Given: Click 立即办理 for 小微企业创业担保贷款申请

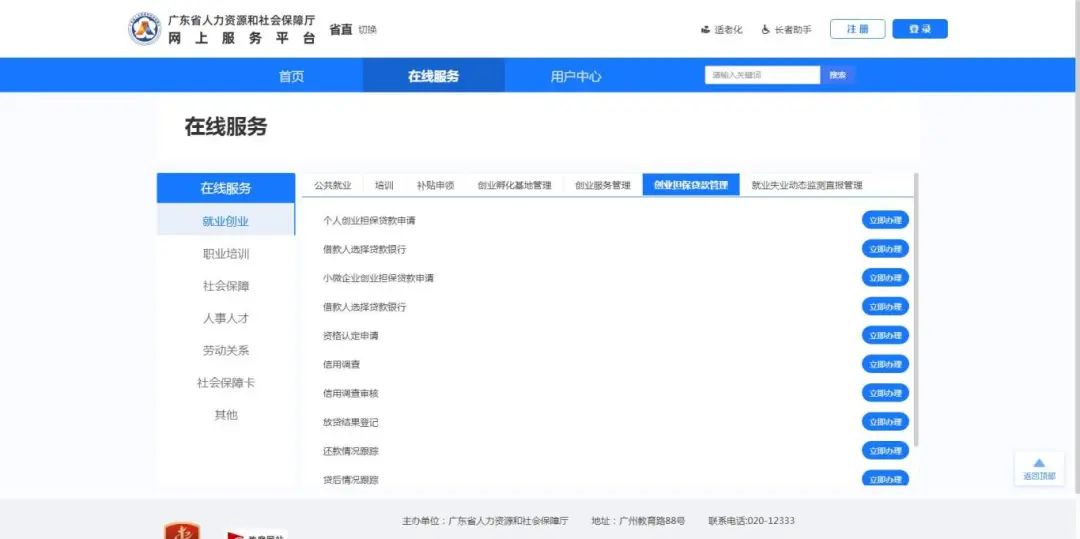Looking at the screenshot, I should click(885, 277).
